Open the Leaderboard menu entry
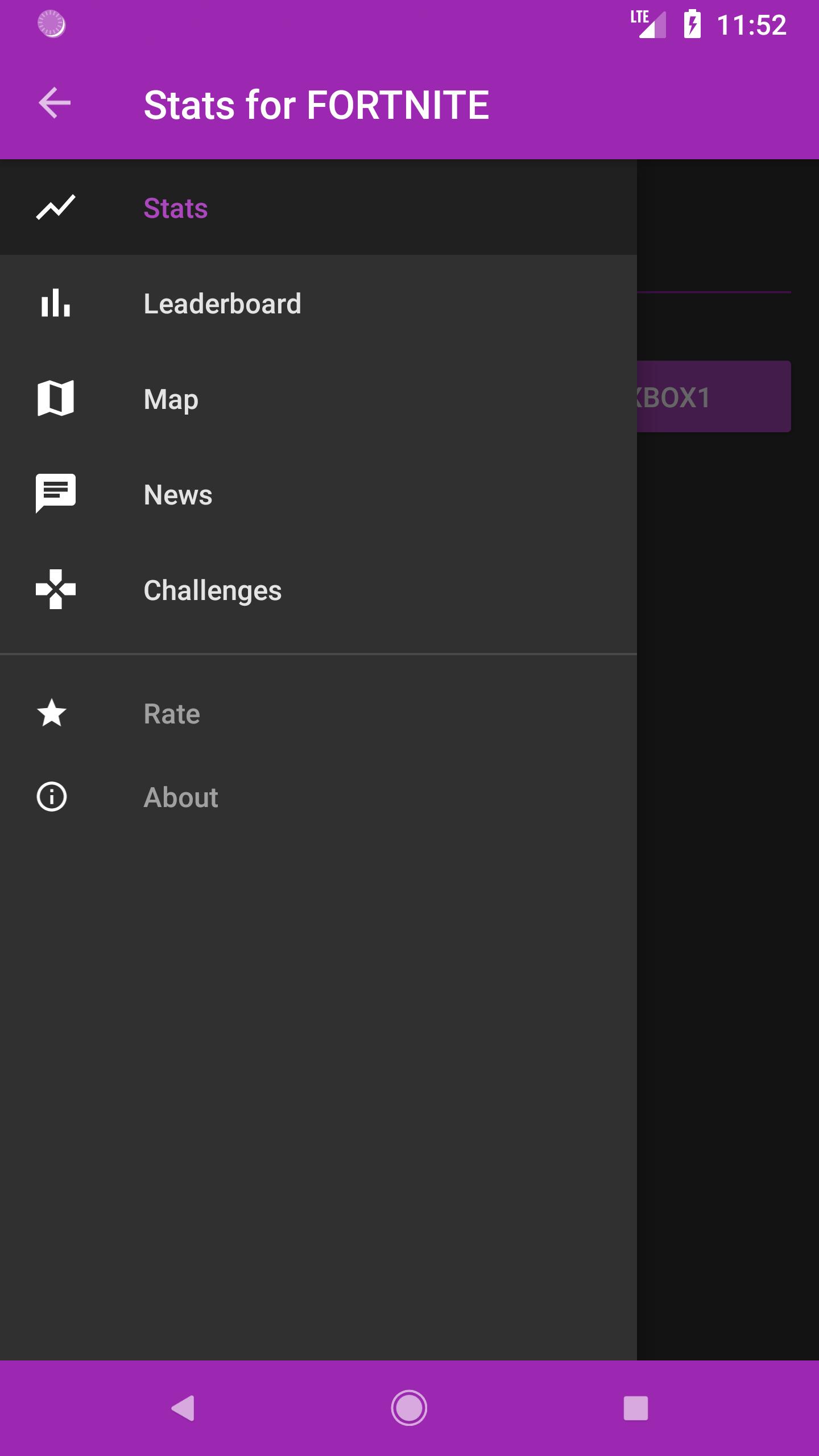Screen dimensions: 819x1456 [x=222, y=304]
